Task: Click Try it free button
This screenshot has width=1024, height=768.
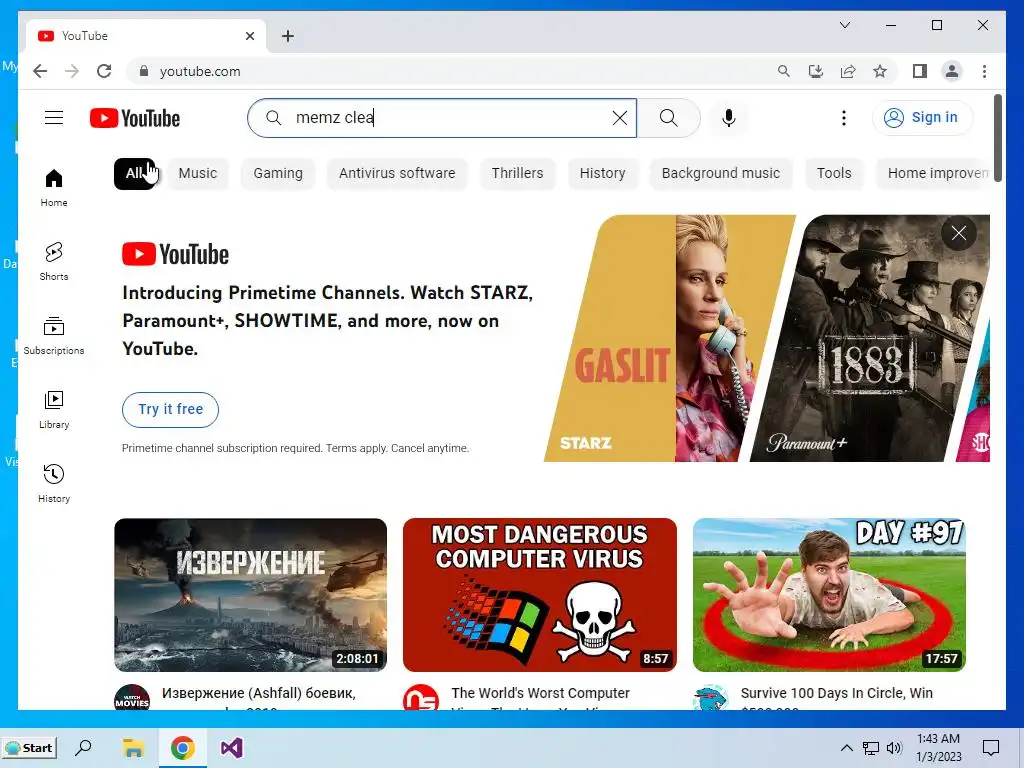Action: pyautogui.click(x=170, y=409)
